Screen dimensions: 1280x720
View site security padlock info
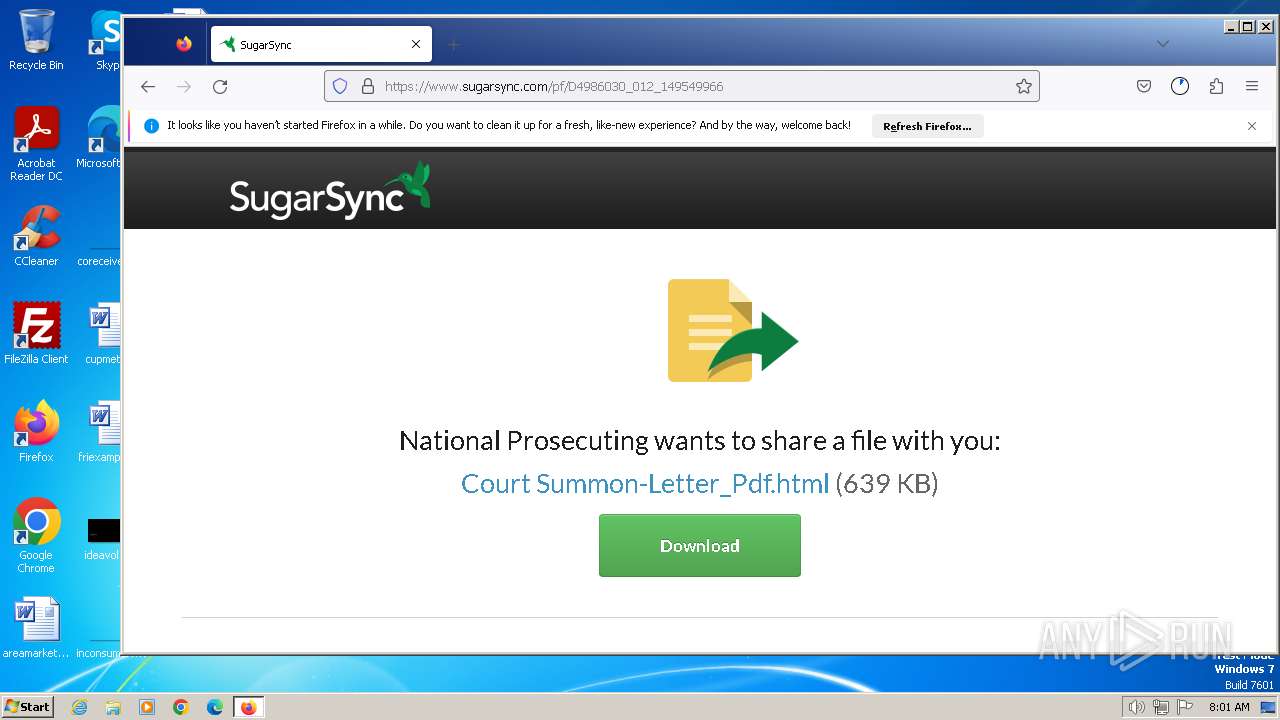(x=367, y=86)
